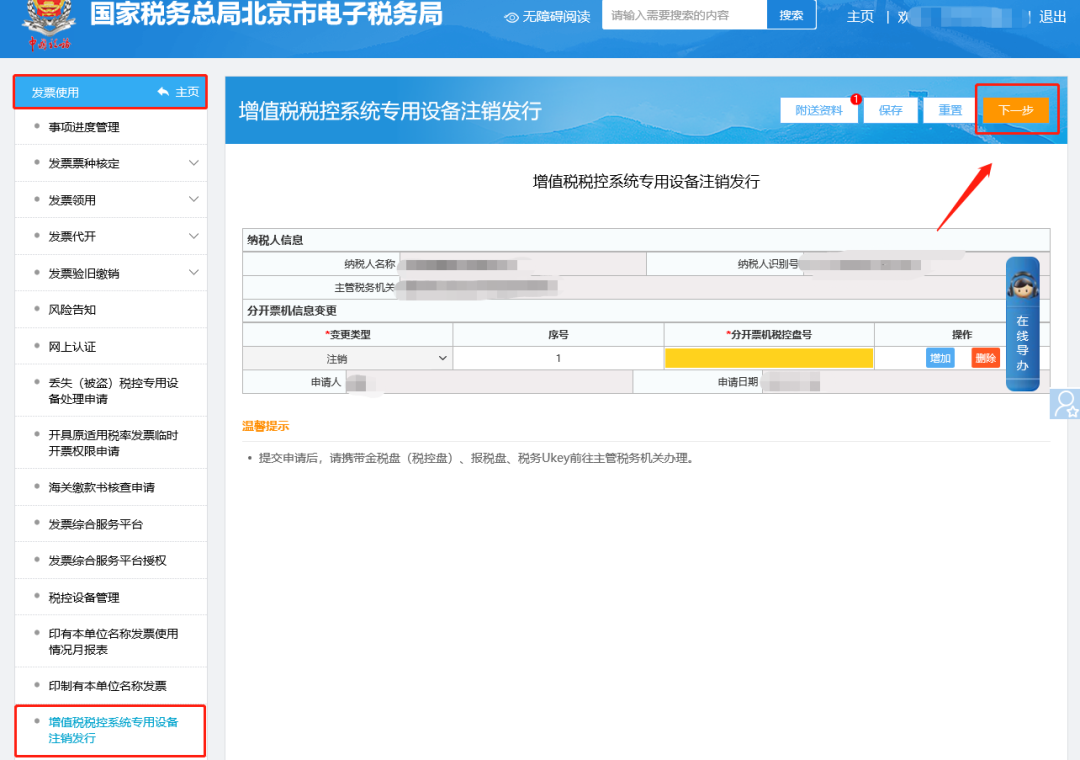Click the user star icon at right edge
The height and width of the screenshot is (760, 1080).
pos(1065,404)
